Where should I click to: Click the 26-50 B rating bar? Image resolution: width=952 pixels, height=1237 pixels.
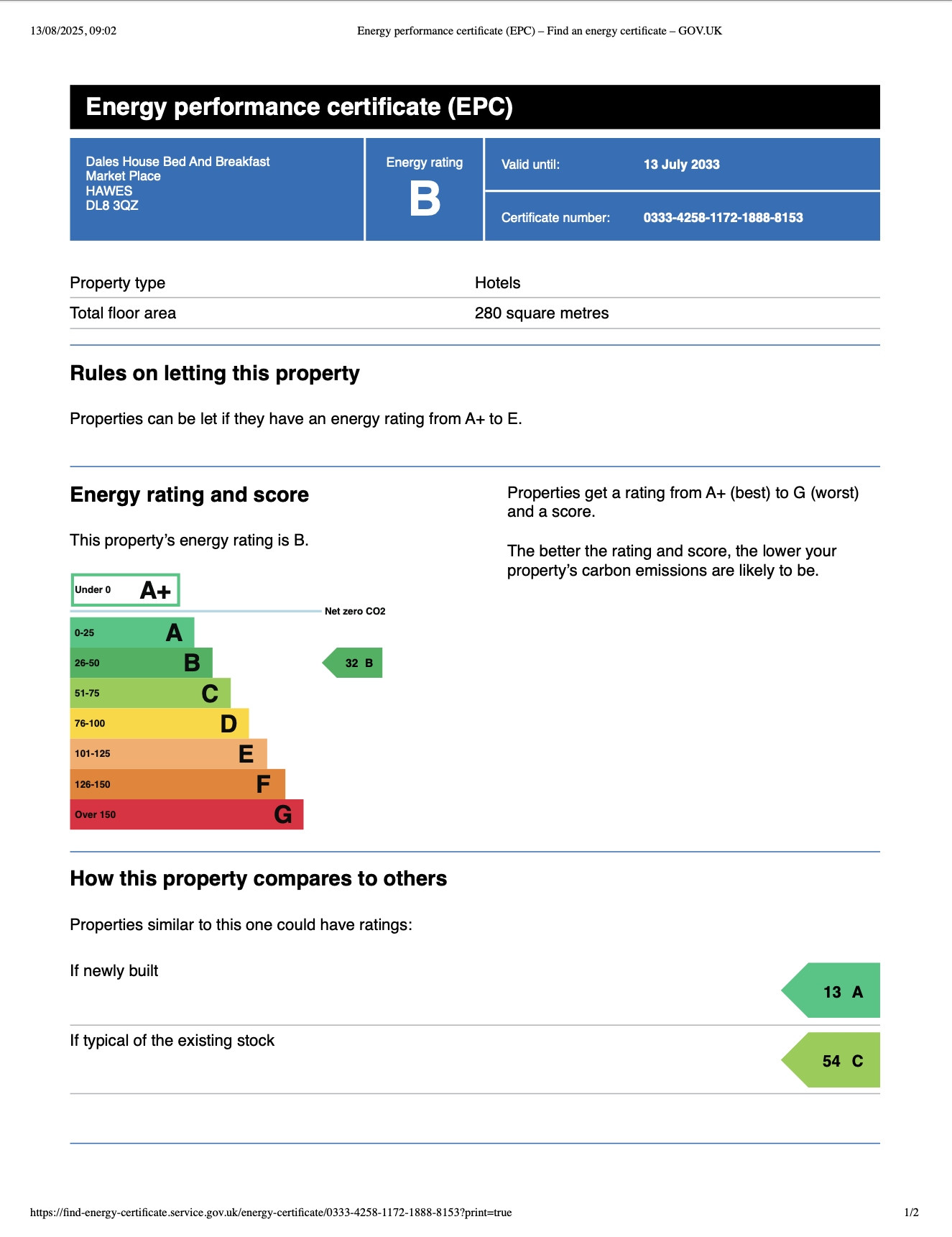141,663
